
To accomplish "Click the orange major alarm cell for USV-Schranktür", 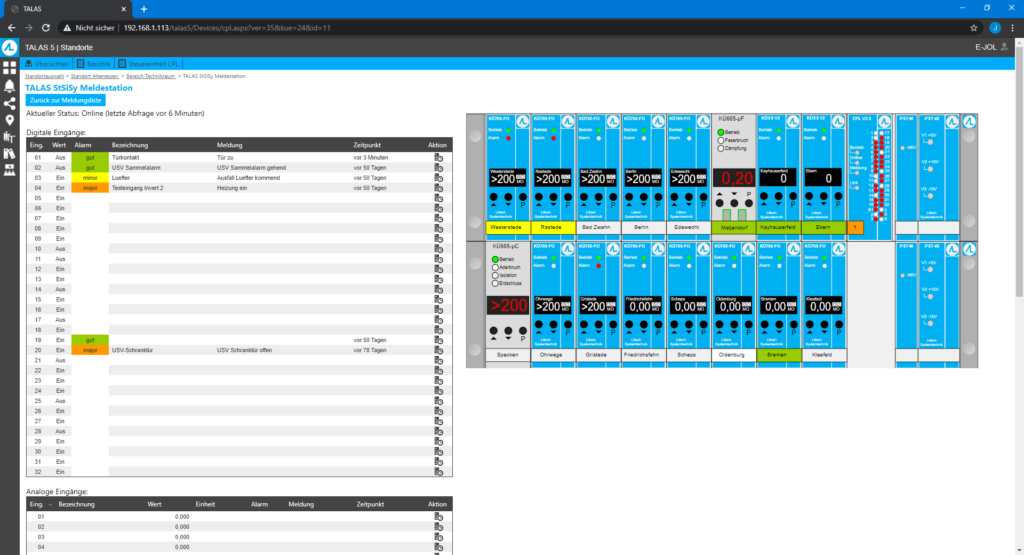I will tap(90, 350).
